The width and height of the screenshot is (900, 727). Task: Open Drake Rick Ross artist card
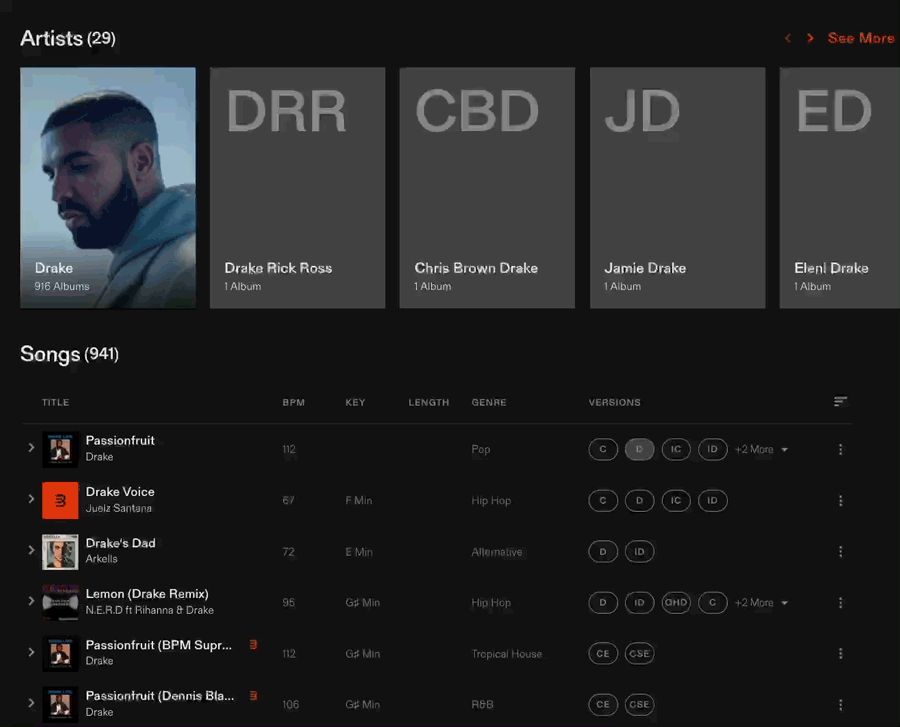click(297, 188)
